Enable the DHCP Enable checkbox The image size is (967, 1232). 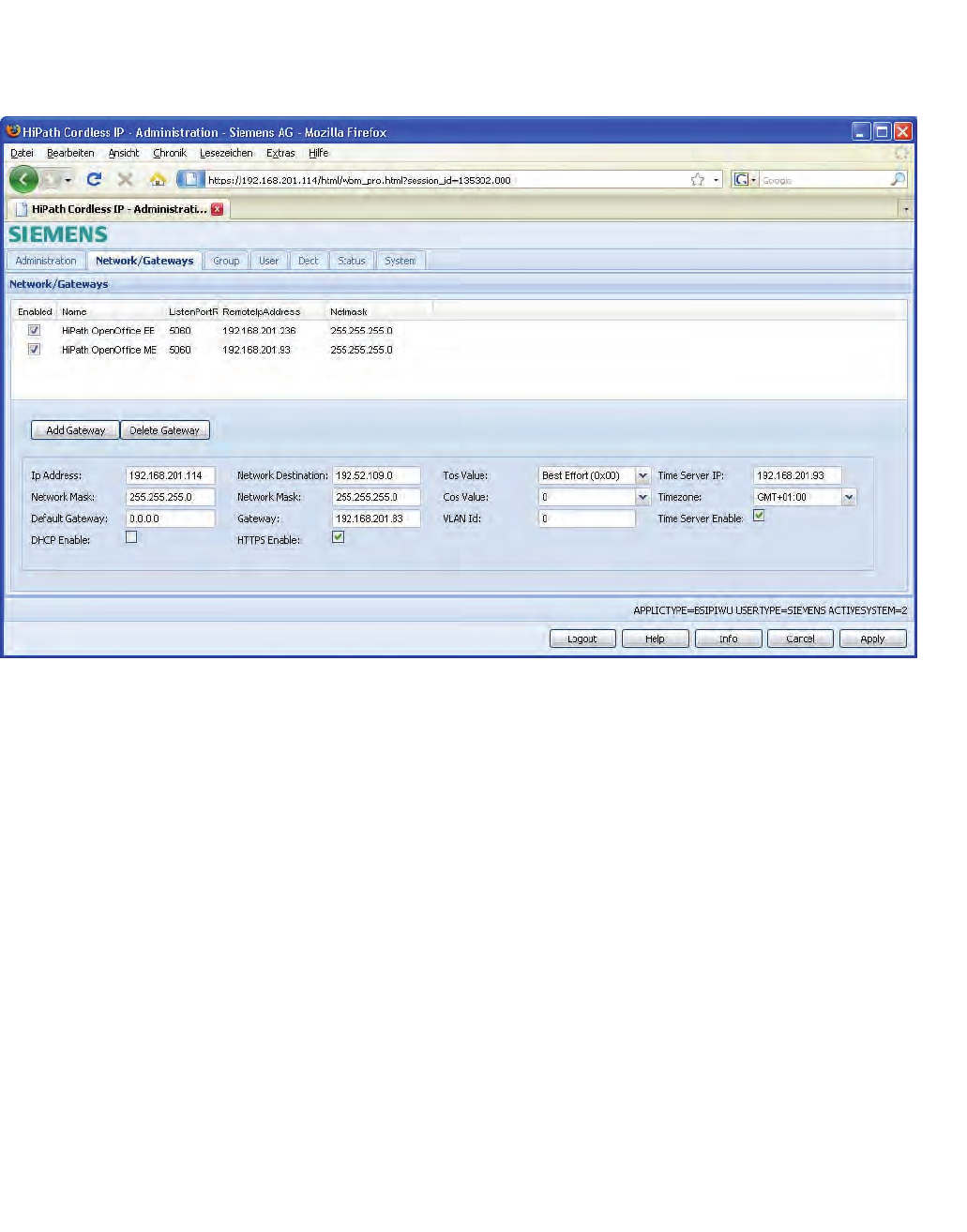click(131, 537)
